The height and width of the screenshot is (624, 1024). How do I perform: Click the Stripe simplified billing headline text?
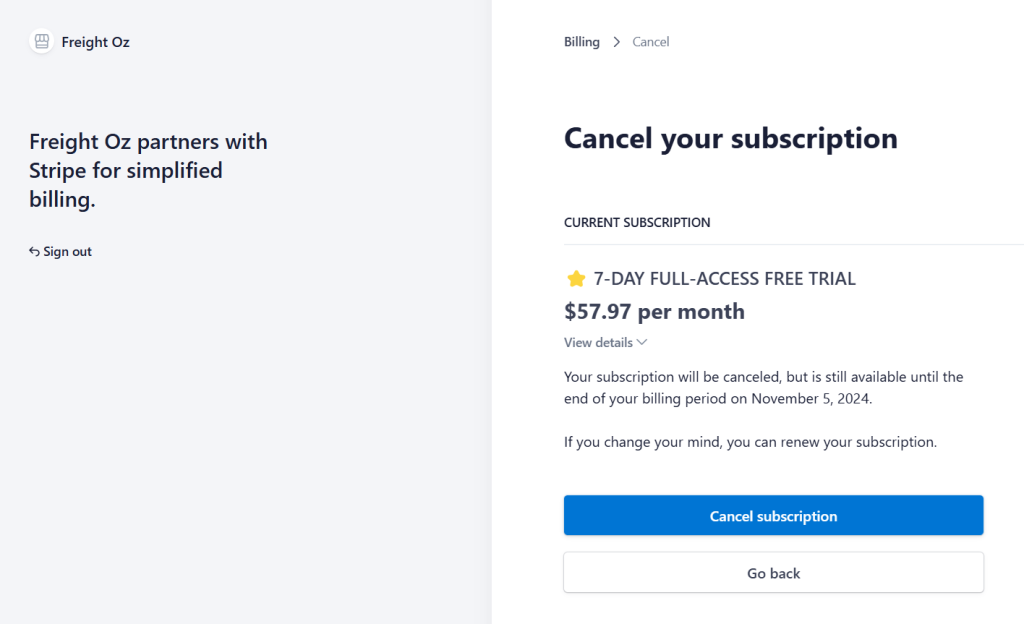pos(148,170)
